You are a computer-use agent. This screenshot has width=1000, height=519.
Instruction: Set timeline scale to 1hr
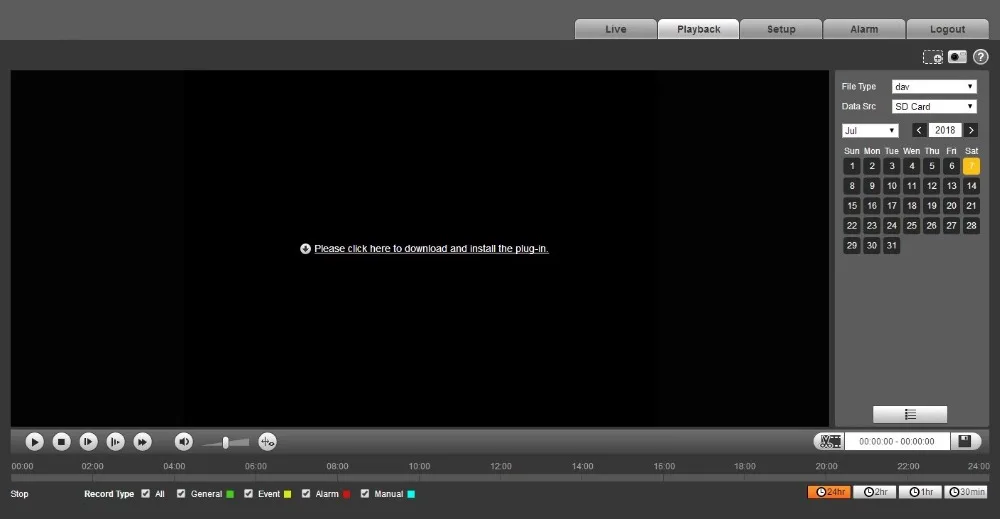920,492
